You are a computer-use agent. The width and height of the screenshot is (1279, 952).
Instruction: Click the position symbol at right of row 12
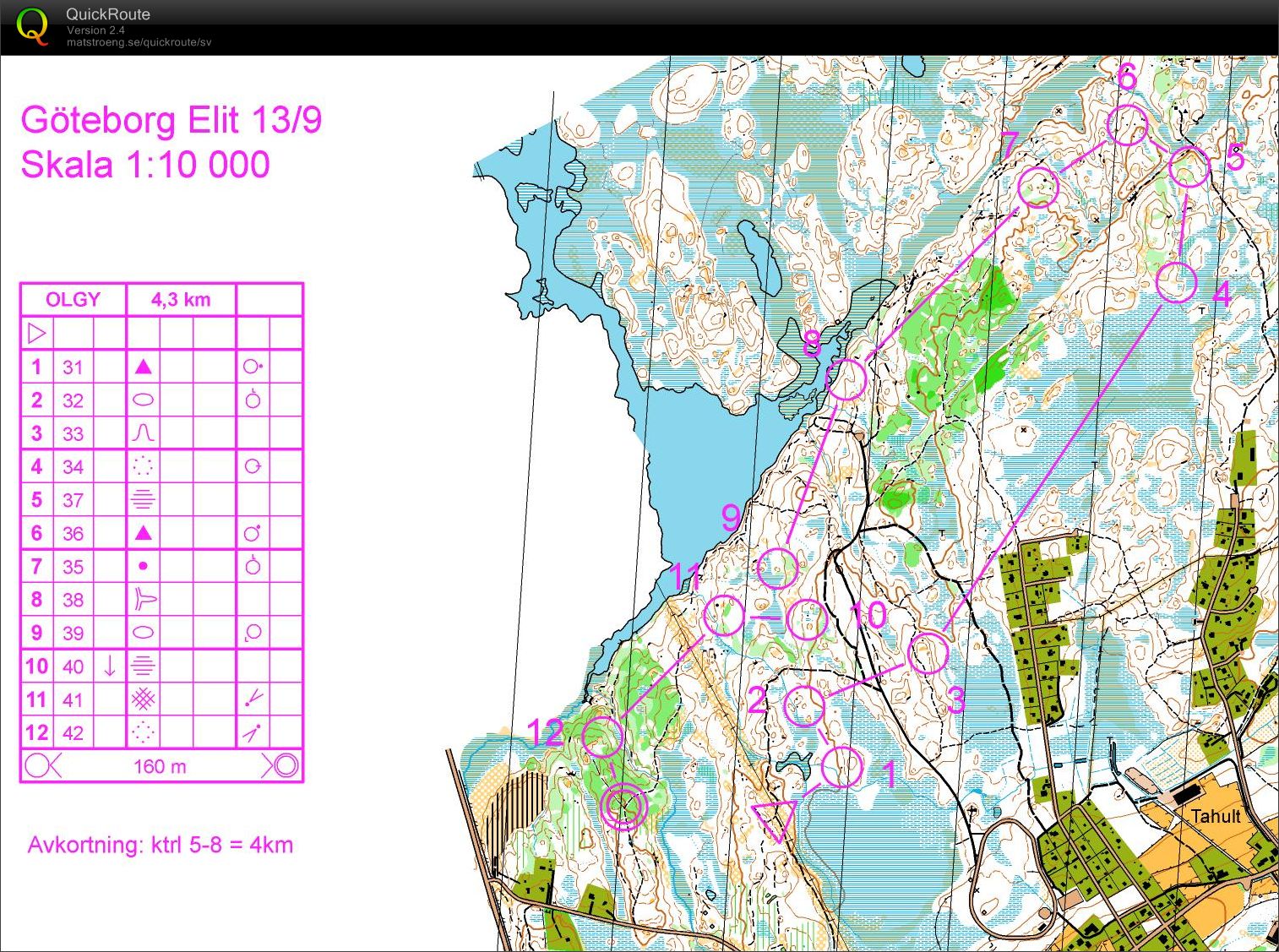point(252,732)
